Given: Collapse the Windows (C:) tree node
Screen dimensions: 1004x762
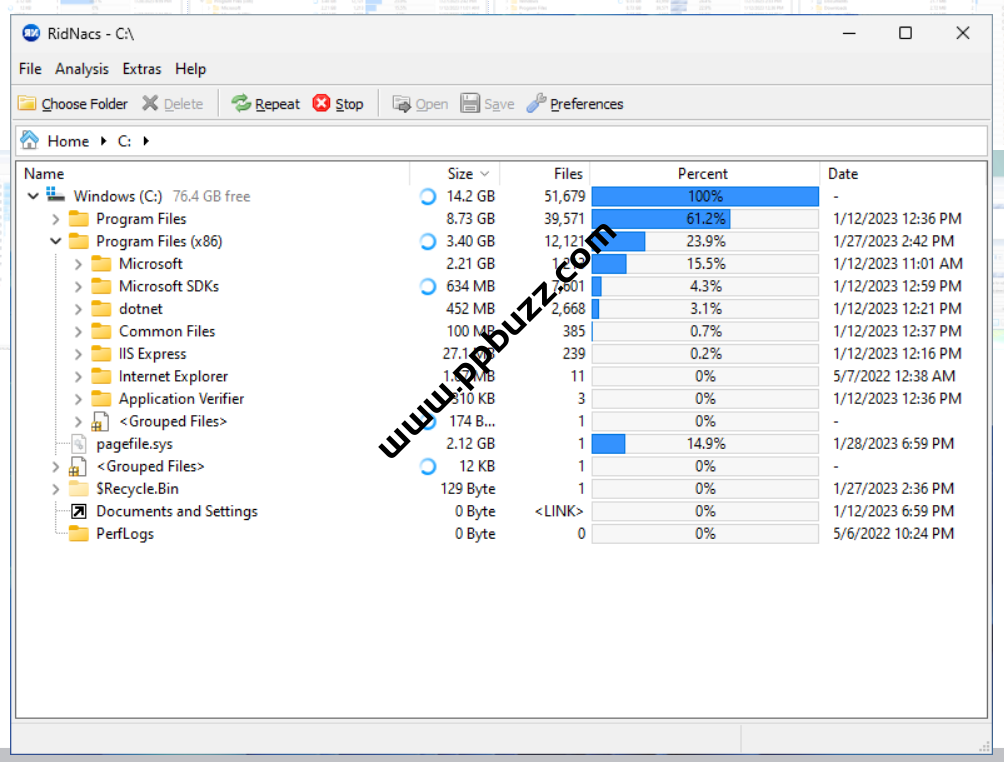Looking at the screenshot, I should pos(33,197).
